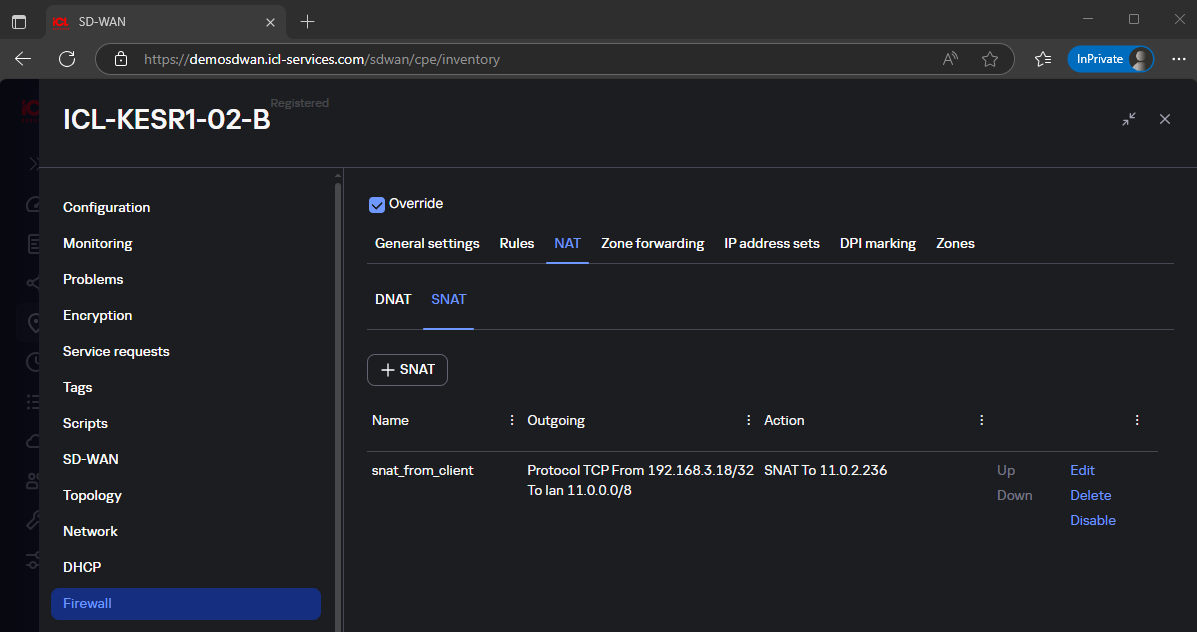
Task: Open the Zone forwarding tab
Action: (x=652, y=243)
